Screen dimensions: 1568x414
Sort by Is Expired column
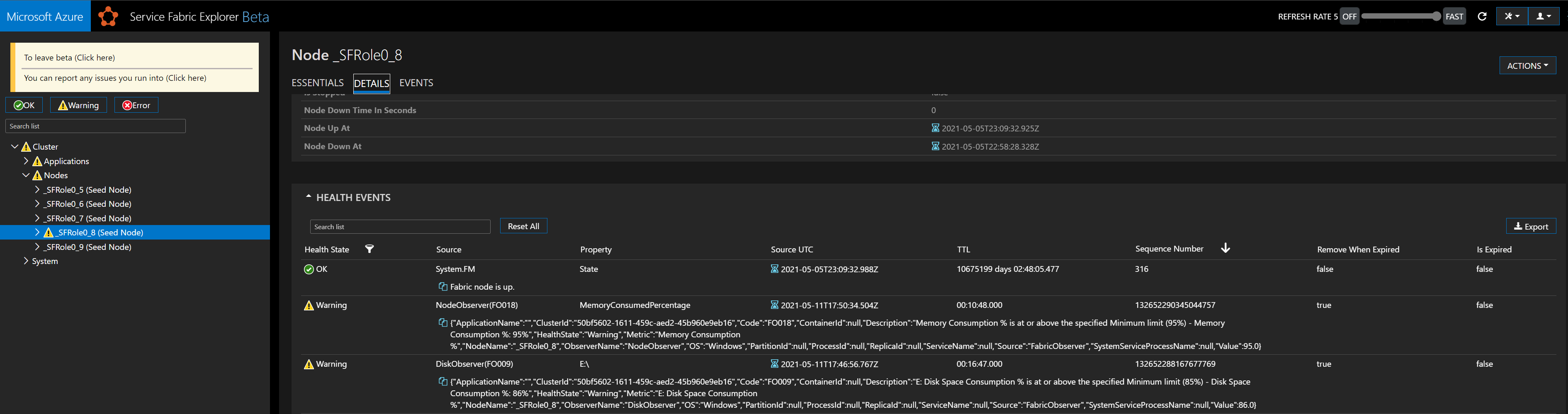click(x=1494, y=249)
